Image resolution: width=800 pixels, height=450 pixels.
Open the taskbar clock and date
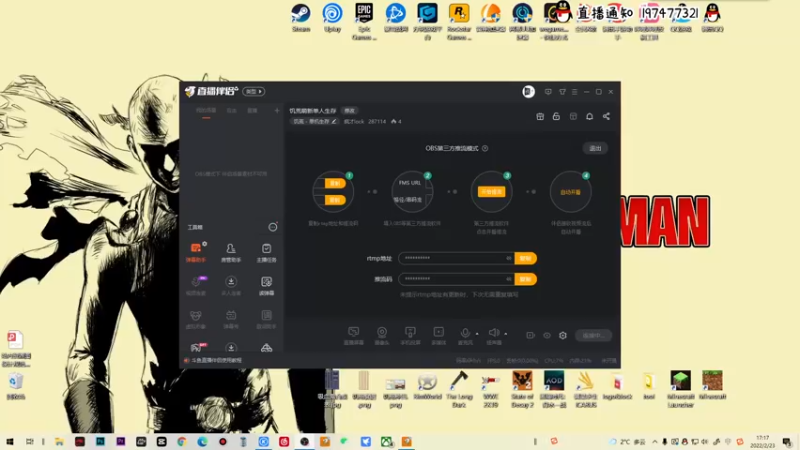coord(763,441)
